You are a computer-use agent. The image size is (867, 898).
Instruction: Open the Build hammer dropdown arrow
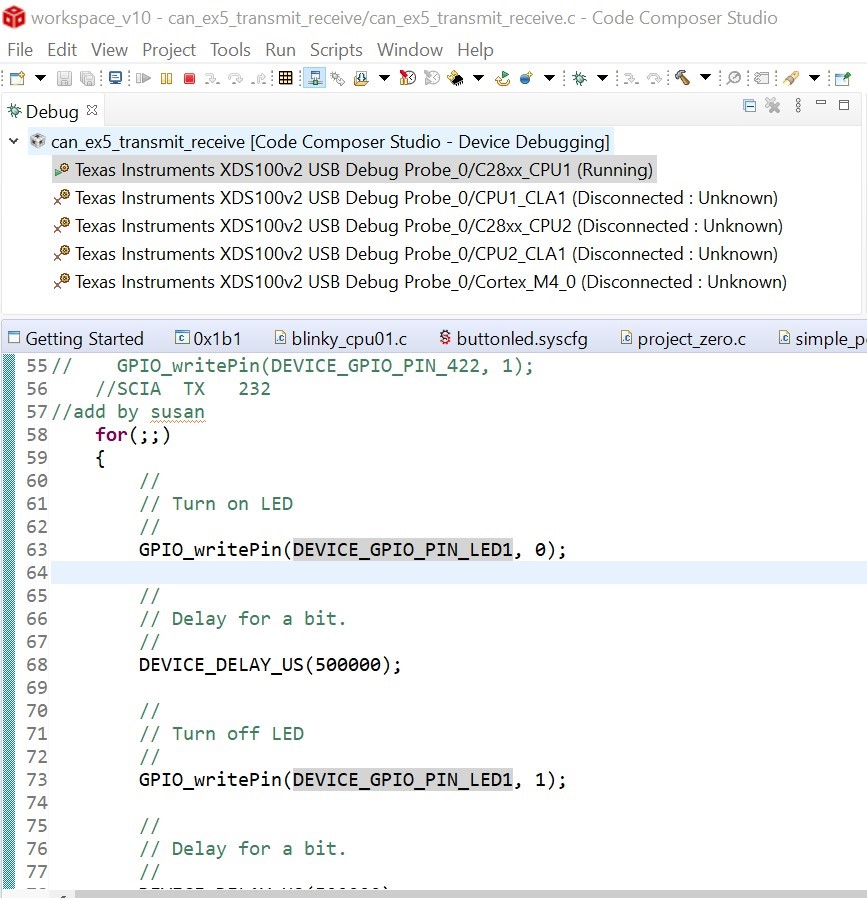click(x=706, y=78)
